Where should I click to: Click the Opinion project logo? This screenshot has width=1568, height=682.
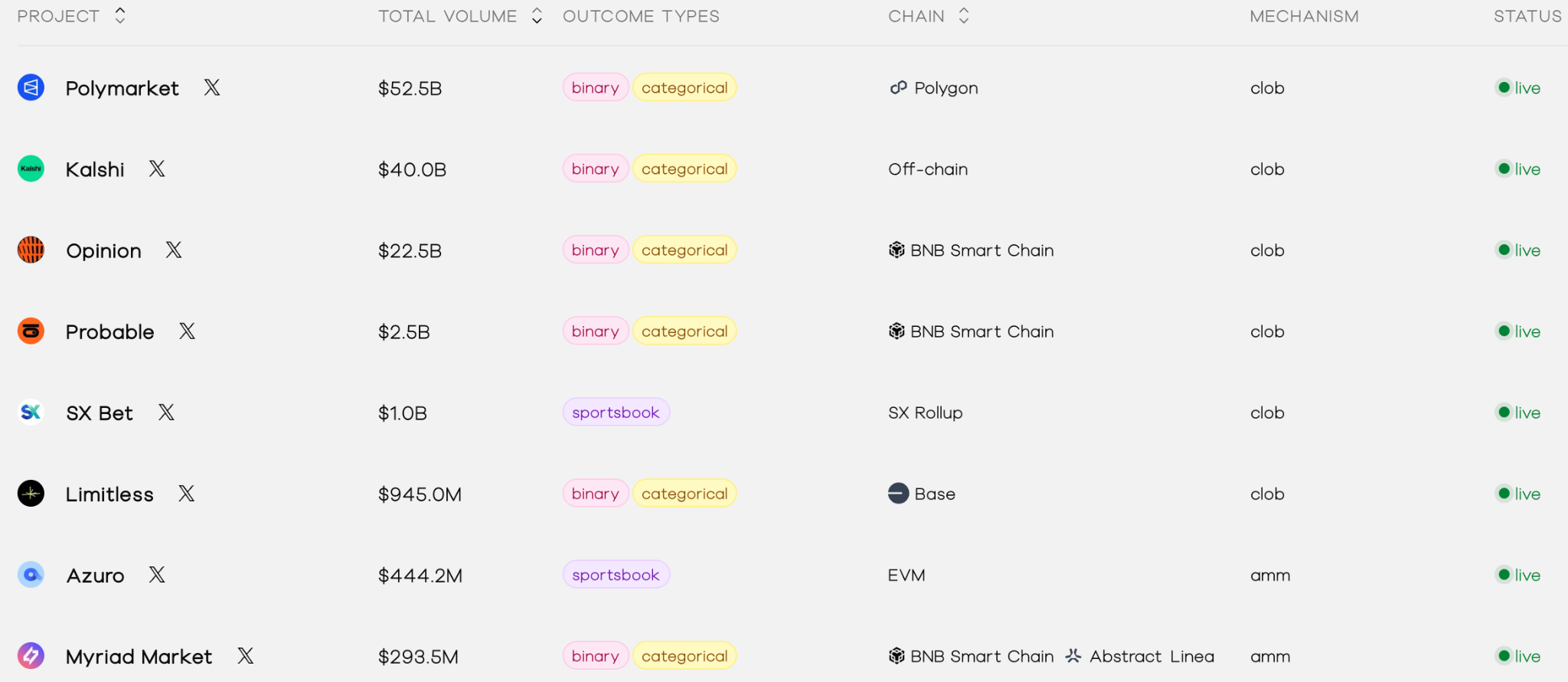pyautogui.click(x=31, y=250)
